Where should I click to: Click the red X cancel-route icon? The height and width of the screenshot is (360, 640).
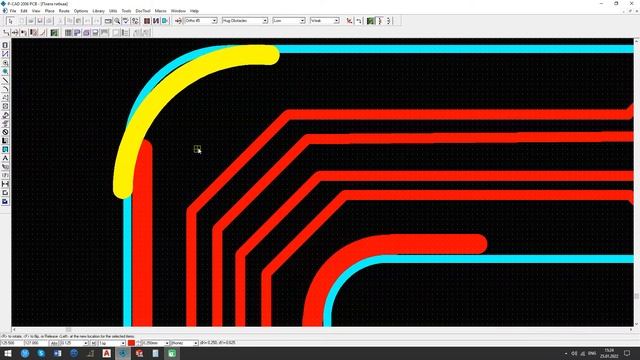pyautogui.click(x=349, y=21)
